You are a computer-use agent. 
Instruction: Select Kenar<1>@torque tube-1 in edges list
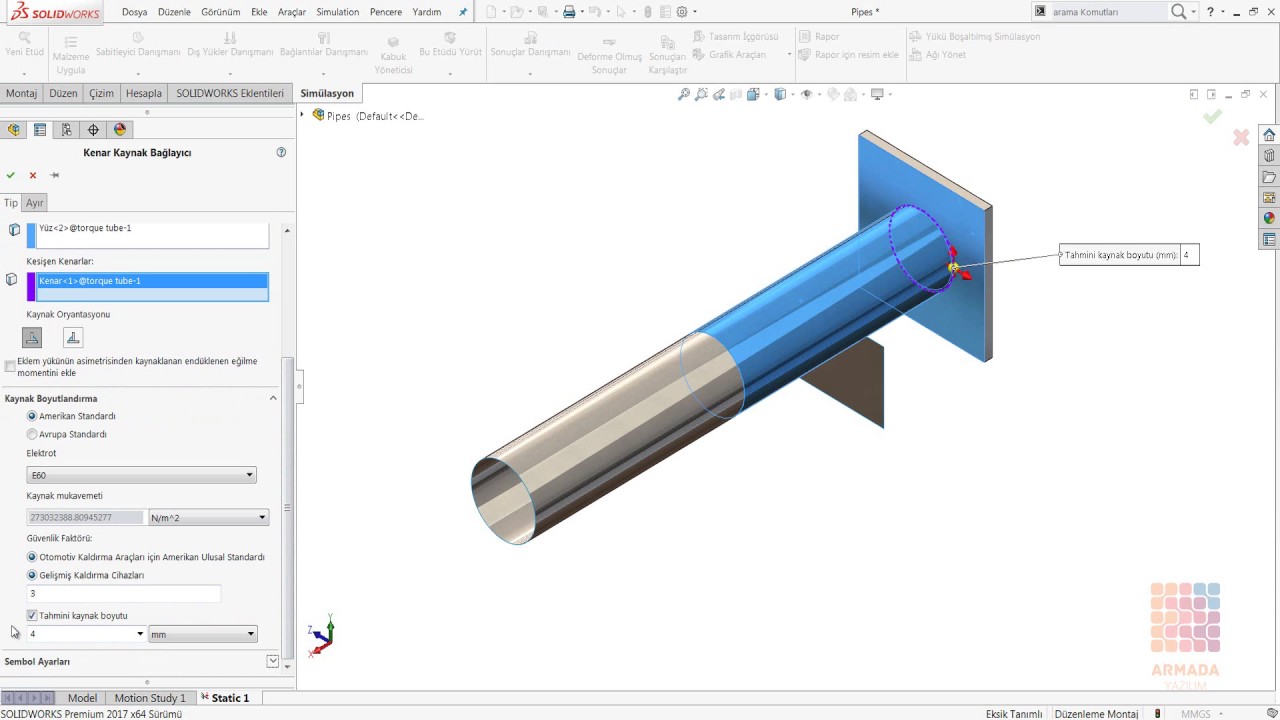[x=153, y=281]
